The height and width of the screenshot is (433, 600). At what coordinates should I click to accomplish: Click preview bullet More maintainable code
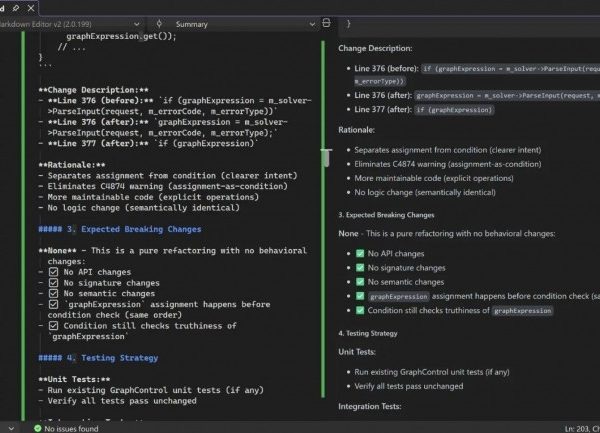(x=434, y=178)
